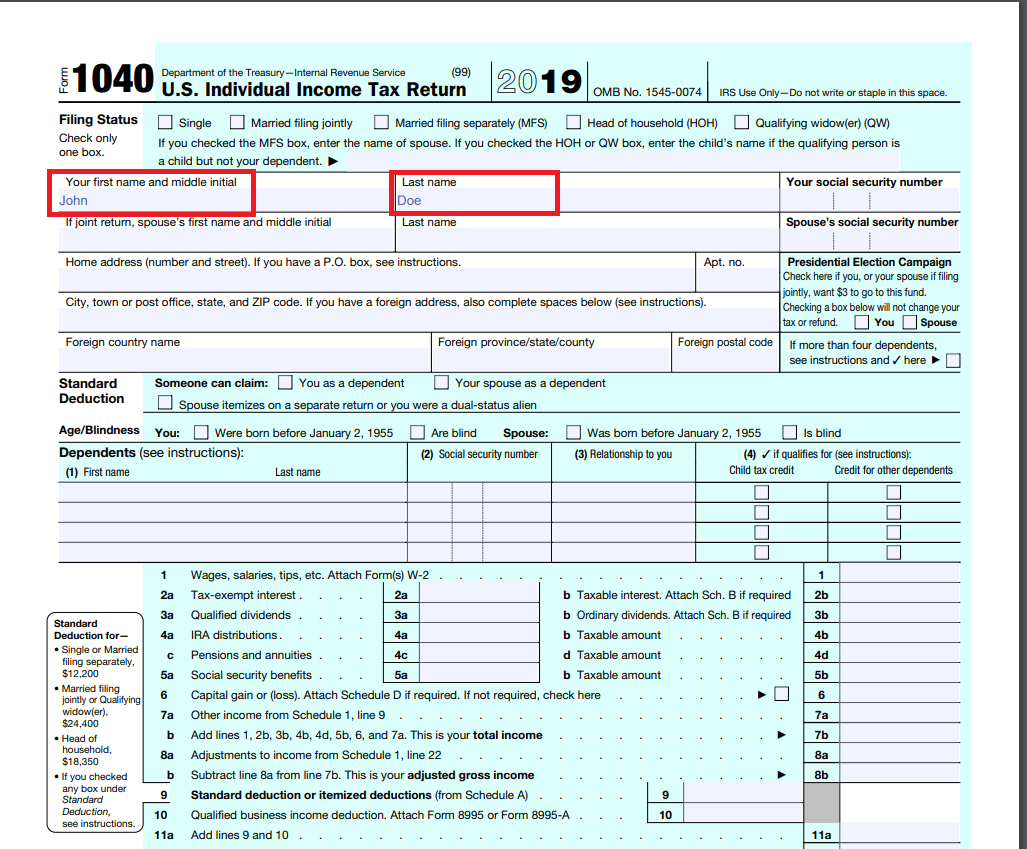Select the Home address input field
This screenshot has width=1027, height=849.
pyautogui.click(x=375, y=281)
